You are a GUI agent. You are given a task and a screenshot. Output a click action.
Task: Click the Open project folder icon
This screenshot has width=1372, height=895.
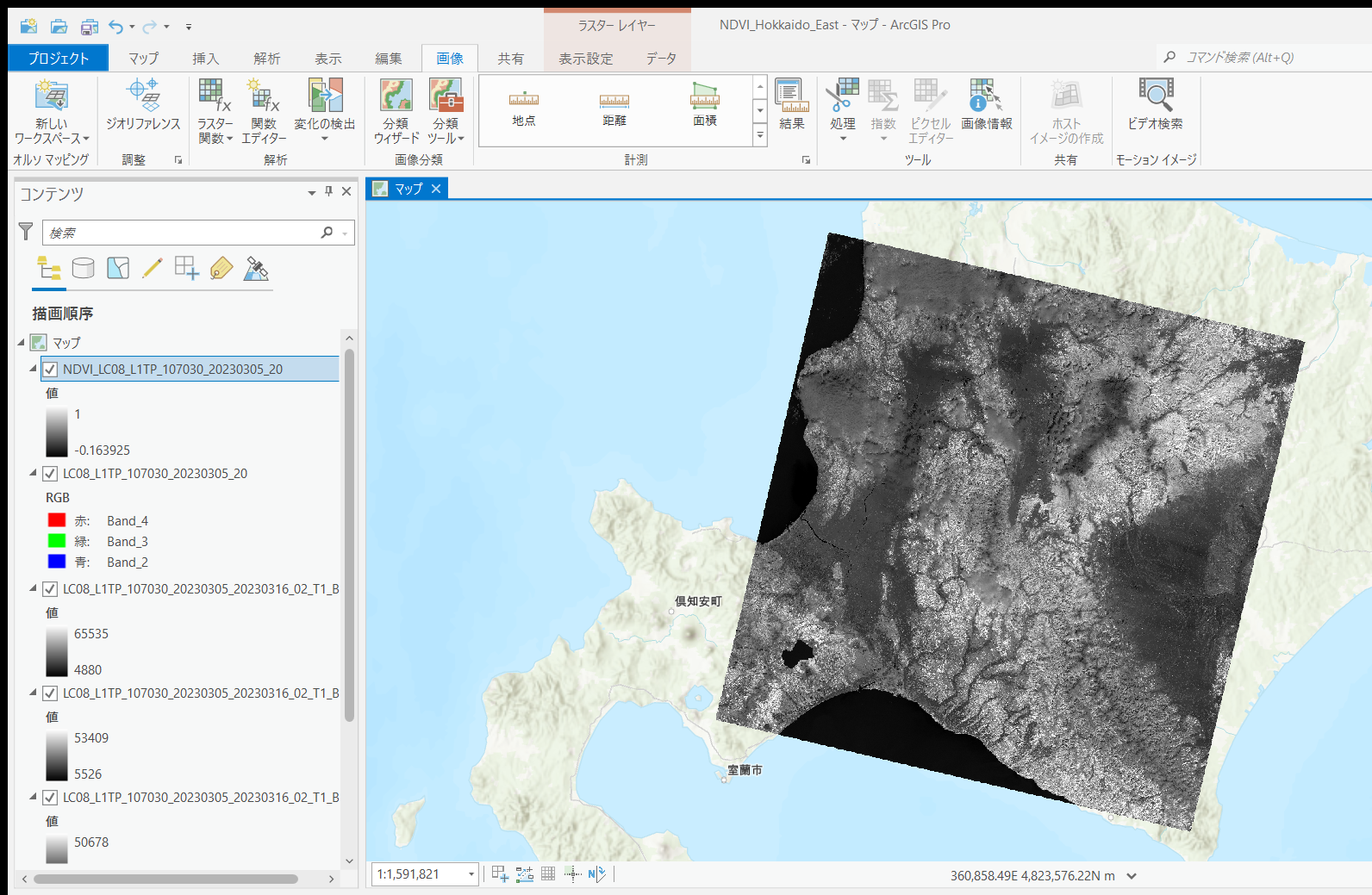coord(59,27)
